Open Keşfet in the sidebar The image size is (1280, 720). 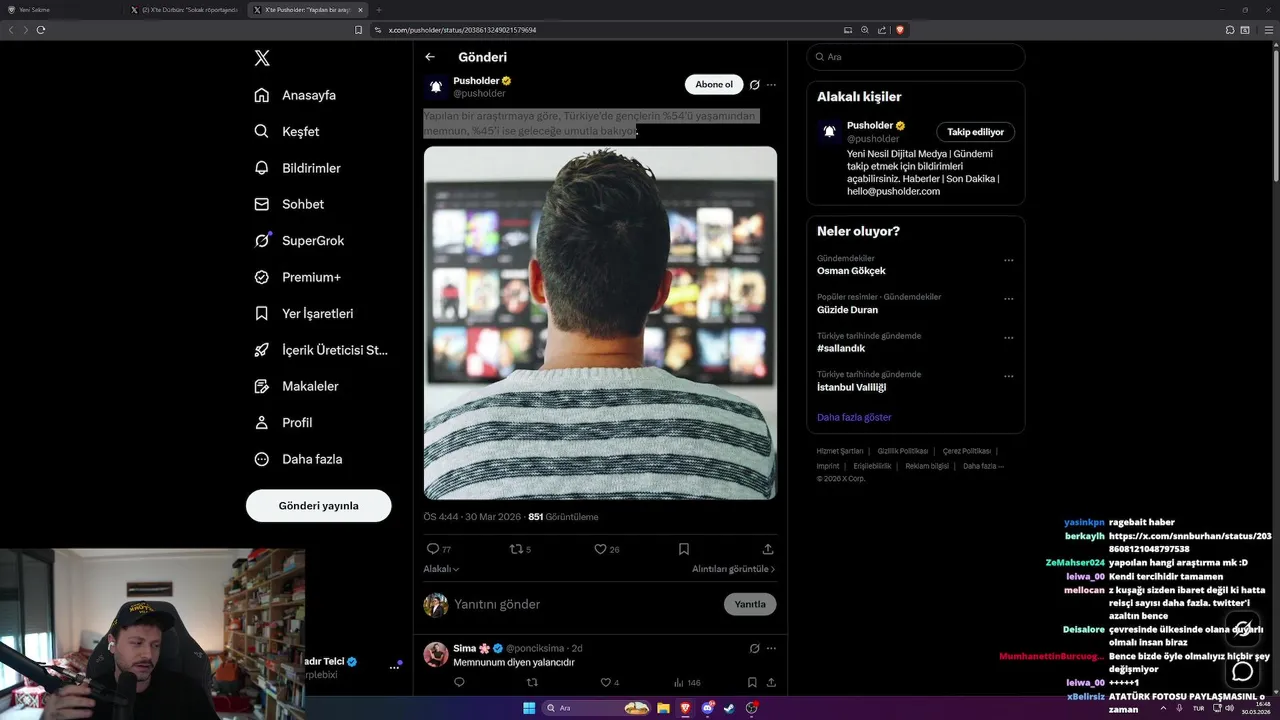pyautogui.click(x=287, y=131)
